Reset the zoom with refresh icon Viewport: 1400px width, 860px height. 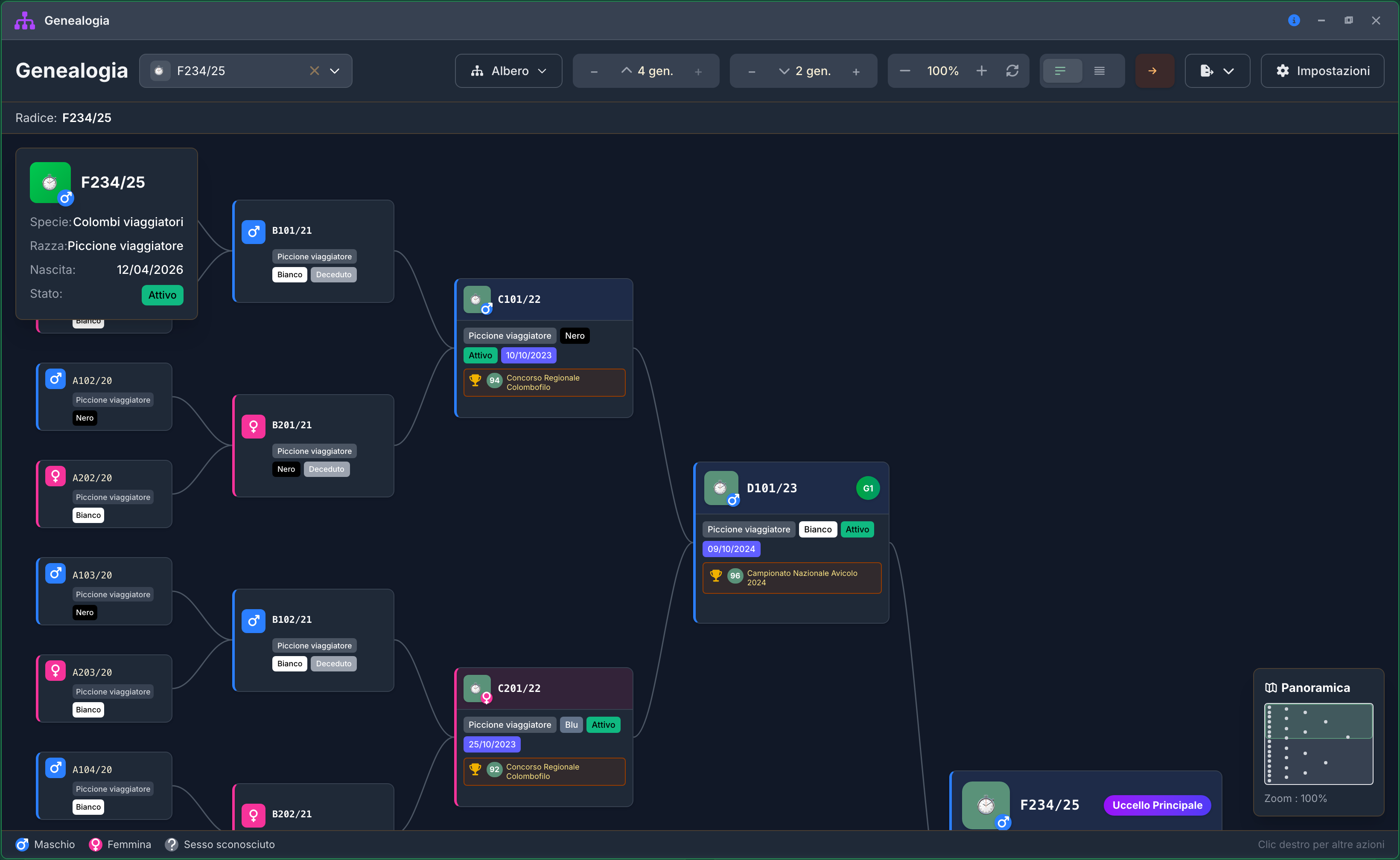pos(1012,70)
